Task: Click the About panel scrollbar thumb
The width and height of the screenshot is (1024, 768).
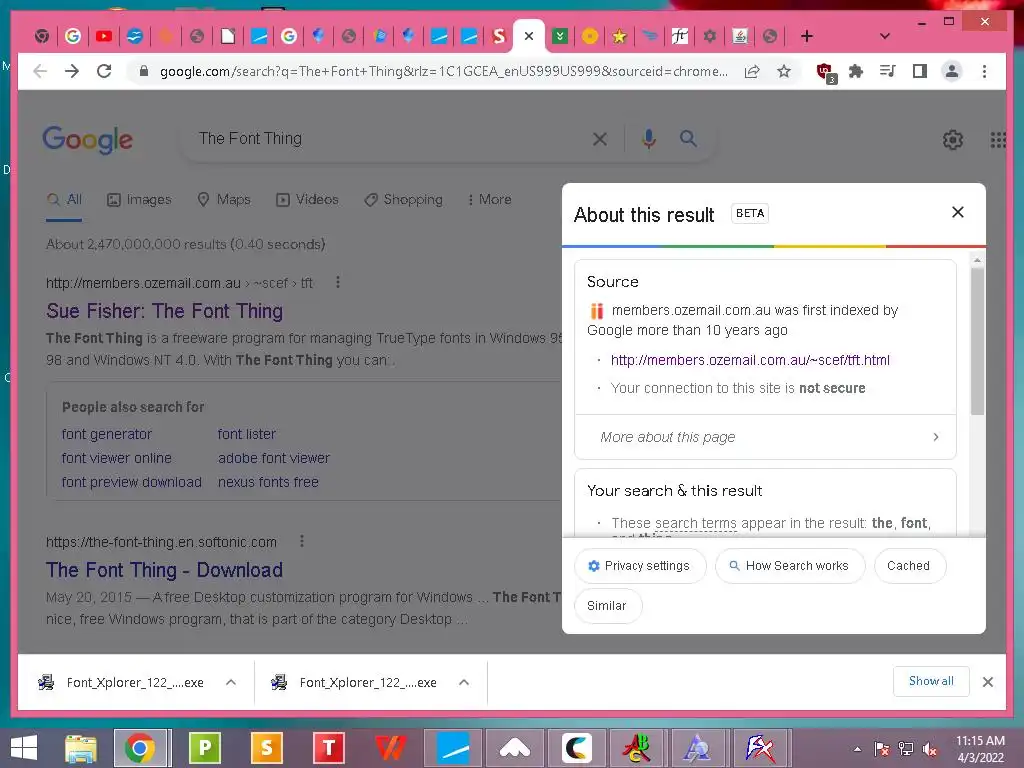Action: click(x=977, y=342)
